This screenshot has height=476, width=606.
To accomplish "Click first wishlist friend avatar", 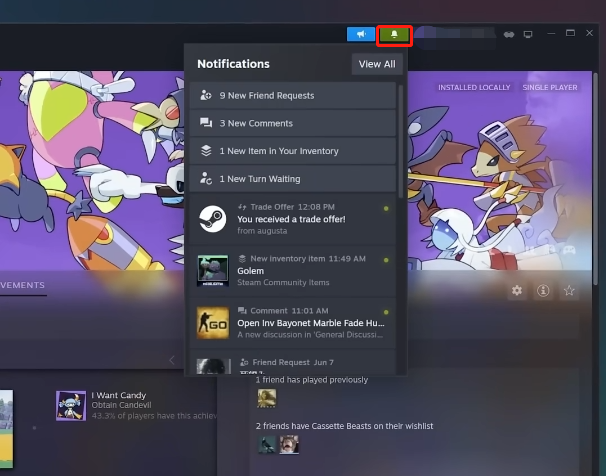I will coord(267,445).
